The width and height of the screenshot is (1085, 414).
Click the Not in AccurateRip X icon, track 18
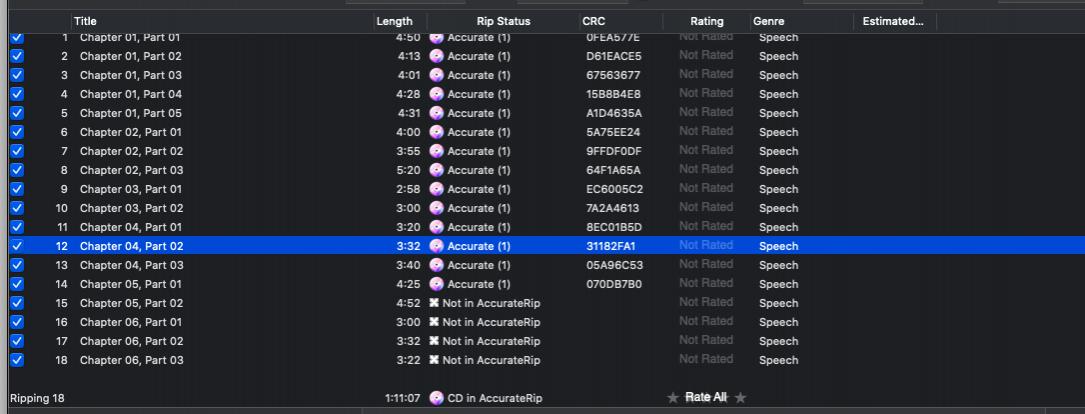pos(434,360)
